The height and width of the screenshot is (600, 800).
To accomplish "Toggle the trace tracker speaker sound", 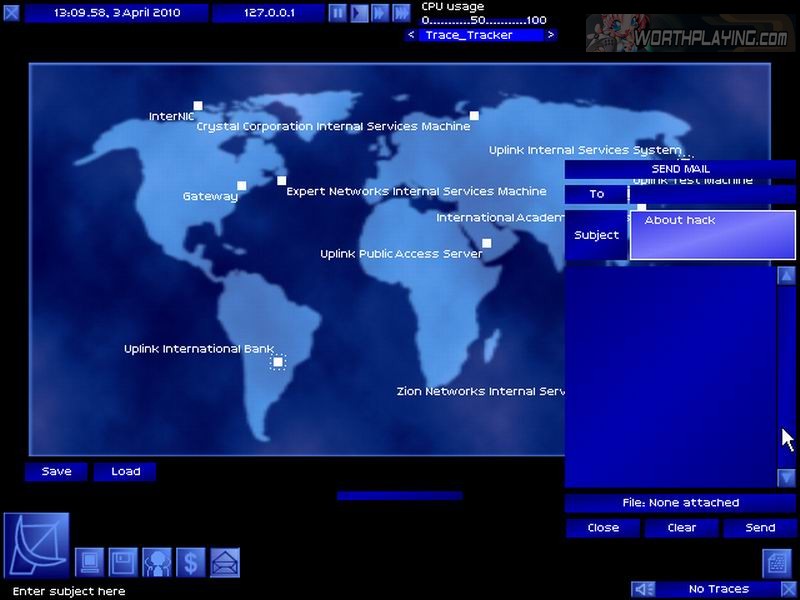I will (x=645, y=590).
